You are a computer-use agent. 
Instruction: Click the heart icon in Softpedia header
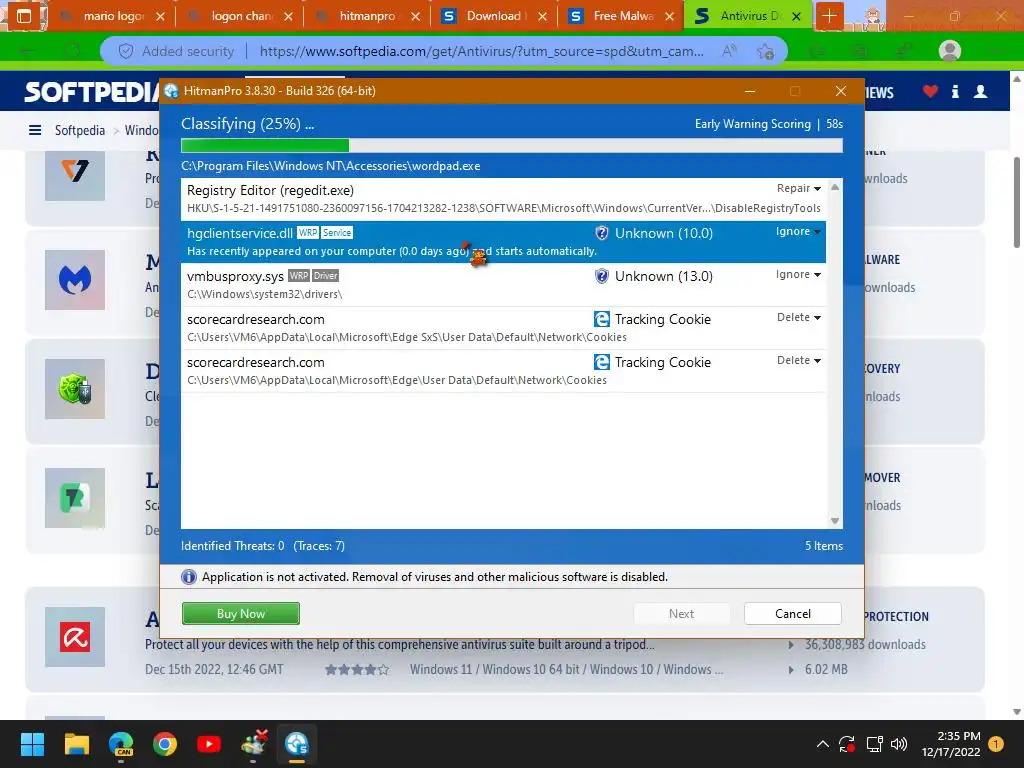930,91
